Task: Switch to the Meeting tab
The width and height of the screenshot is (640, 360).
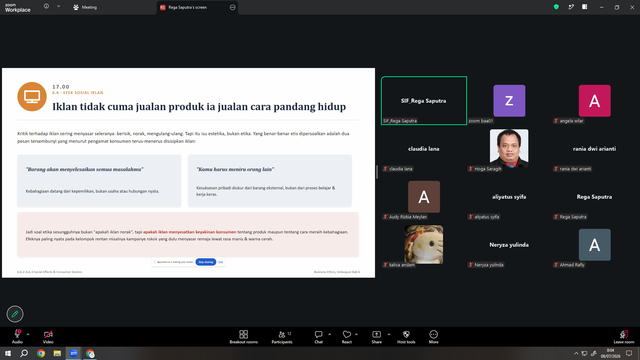Action: point(85,7)
